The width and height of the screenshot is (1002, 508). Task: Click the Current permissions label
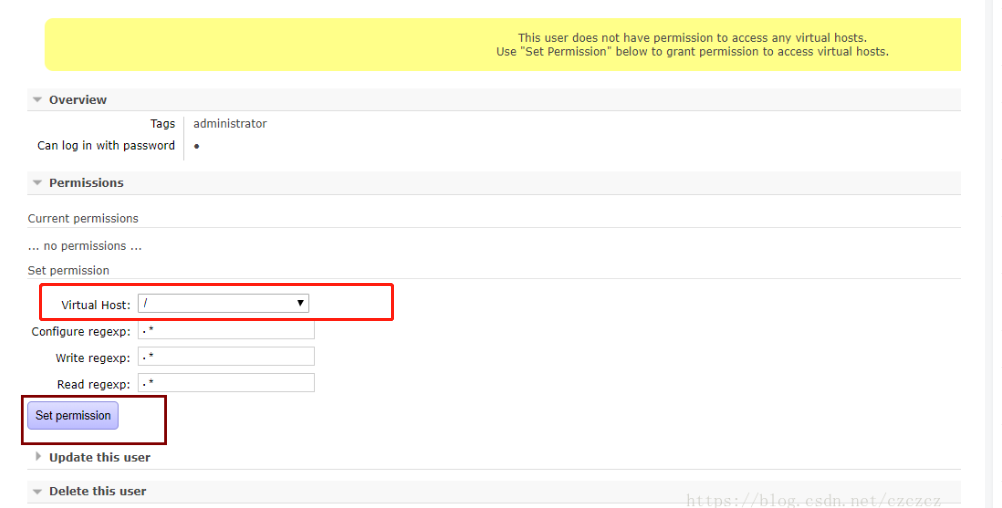click(83, 219)
